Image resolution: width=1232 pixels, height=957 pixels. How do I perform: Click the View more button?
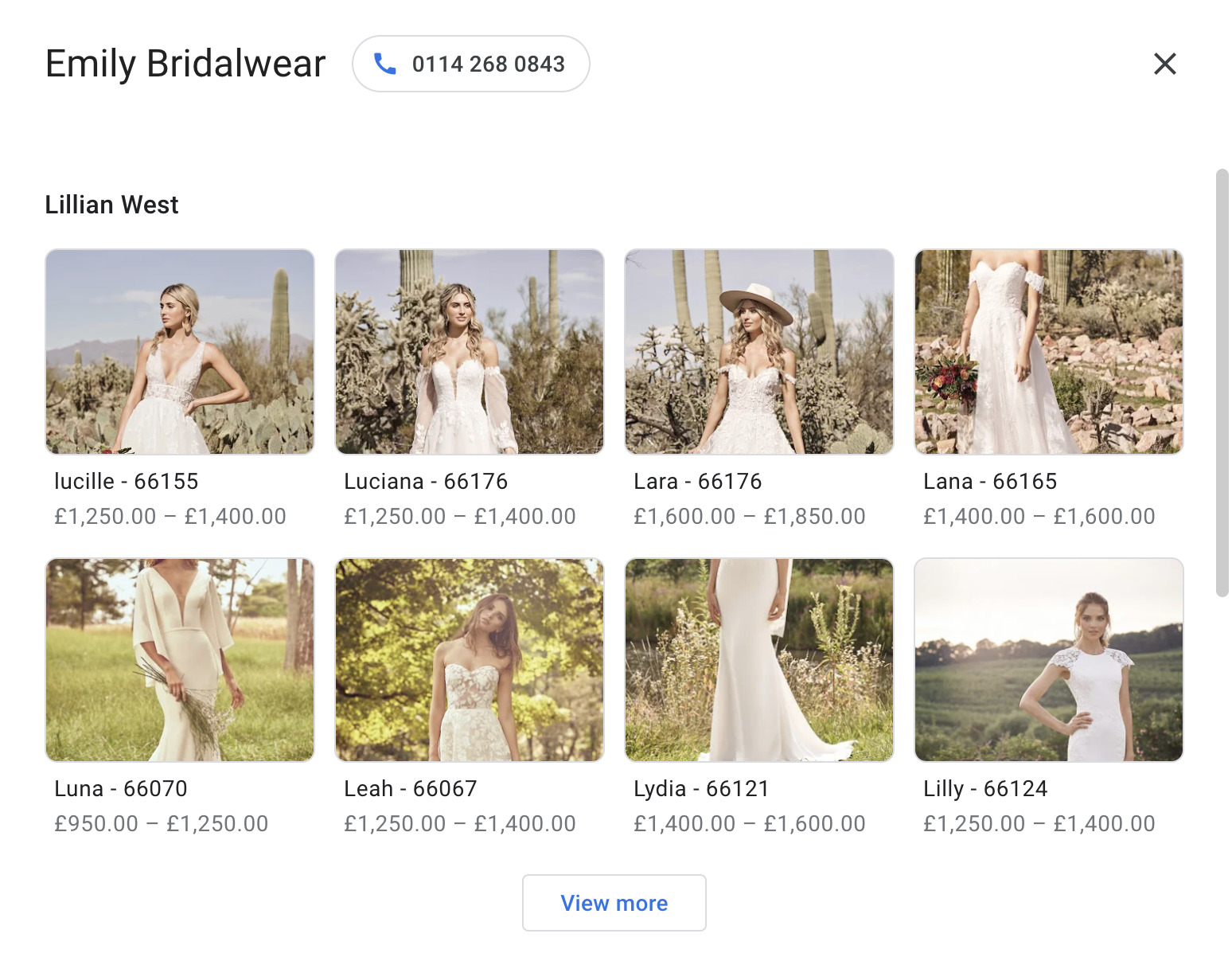(614, 903)
